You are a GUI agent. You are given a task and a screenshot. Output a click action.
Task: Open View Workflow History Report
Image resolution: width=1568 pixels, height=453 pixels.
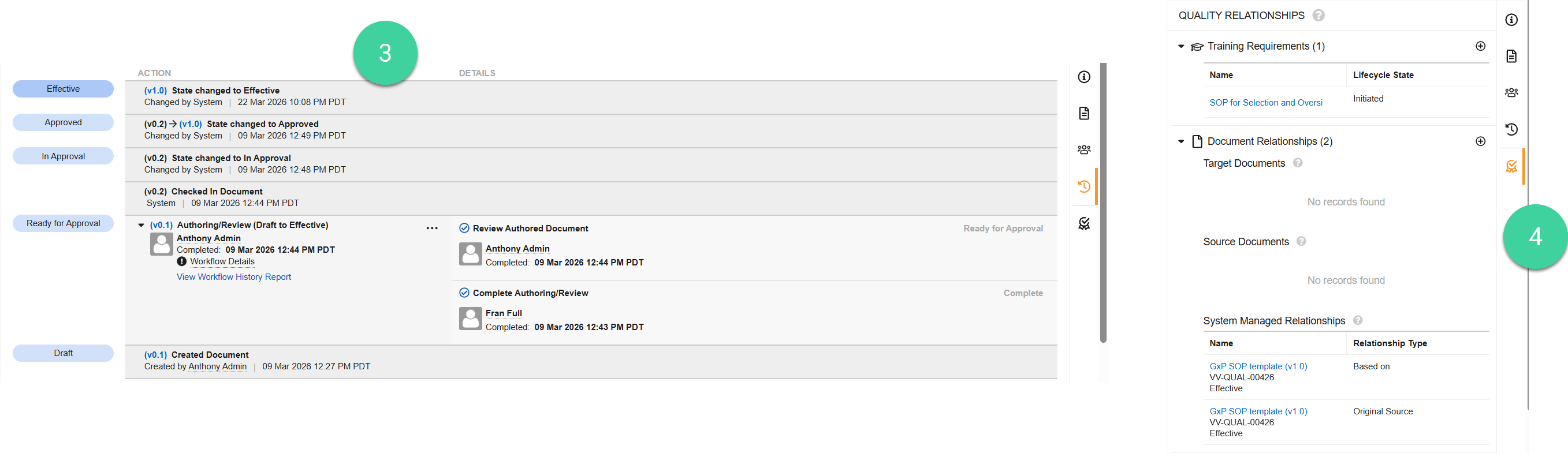click(234, 276)
